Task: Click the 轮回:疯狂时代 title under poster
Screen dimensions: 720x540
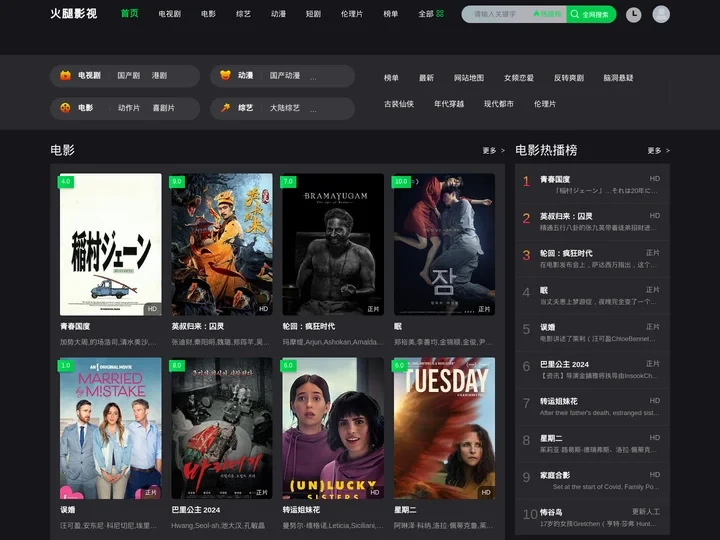Action: click(x=309, y=326)
